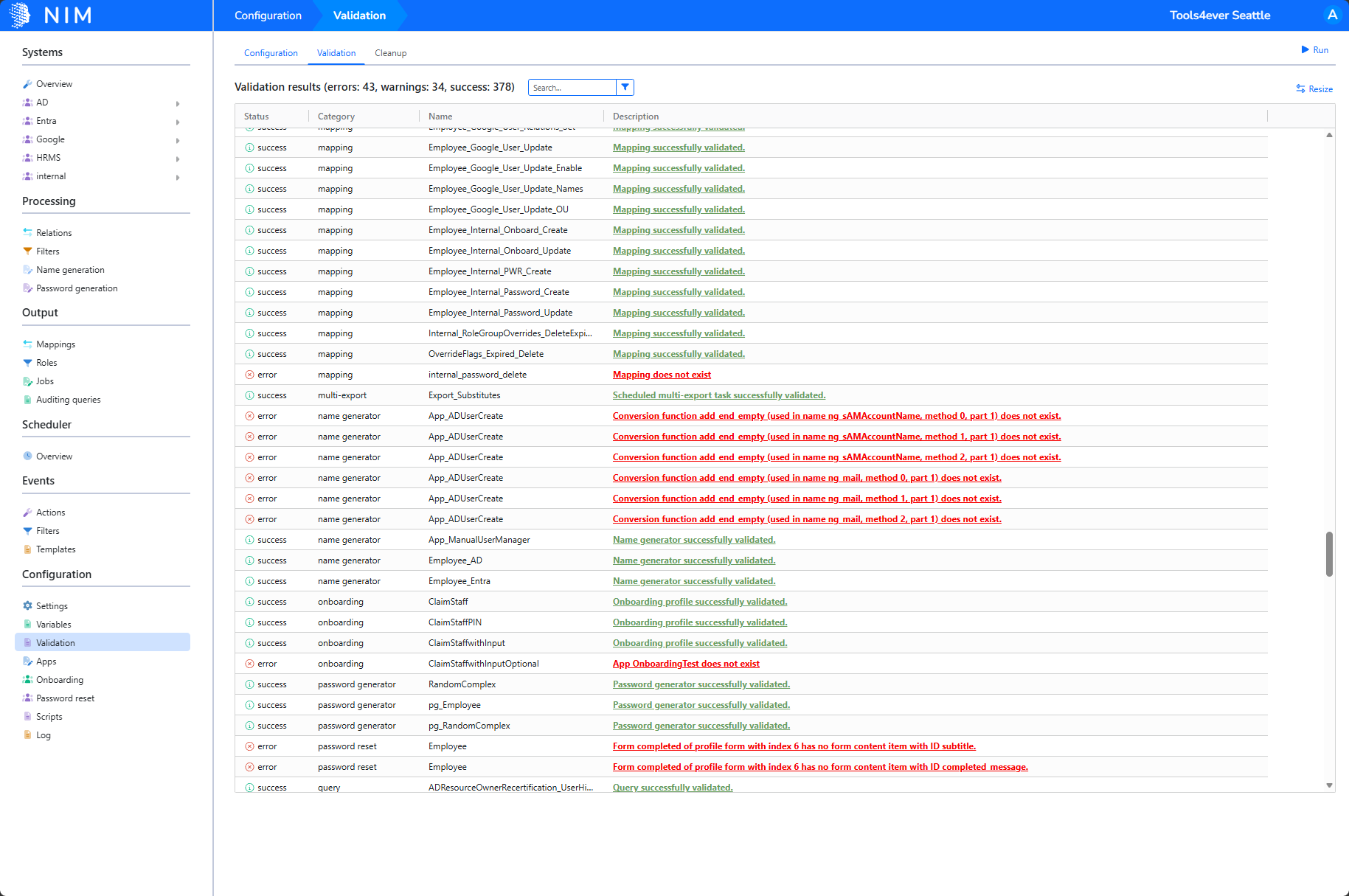Click the NIM logo icon
Image resolution: width=1349 pixels, height=896 pixels.
[x=20, y=15]
